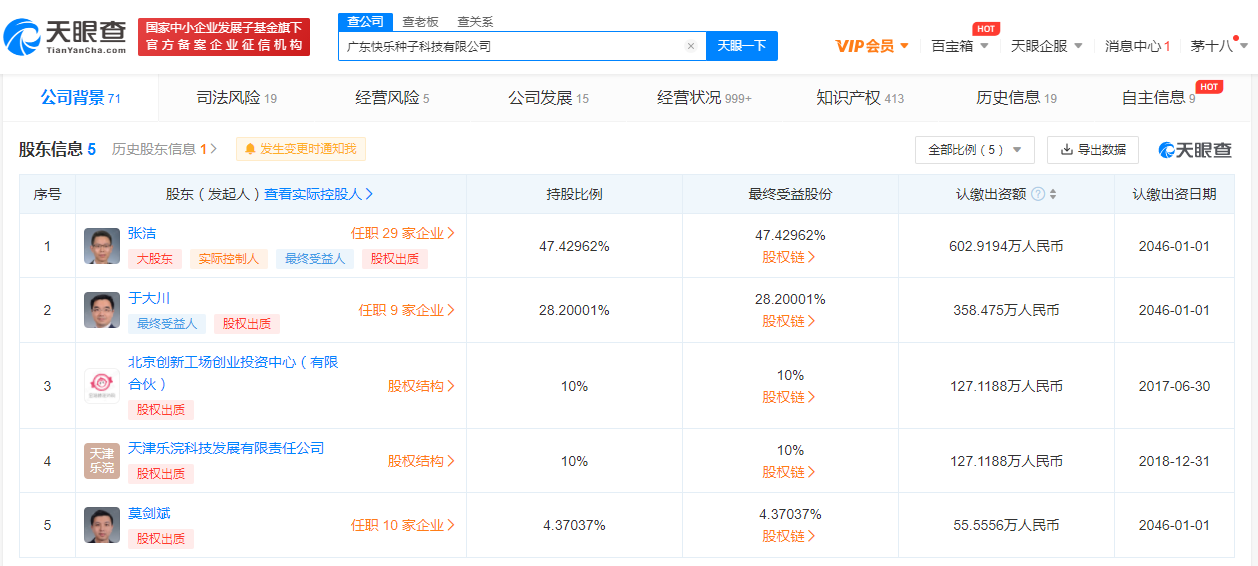Click the 实际控制人 tag on 张洁

tap(228, 259)
